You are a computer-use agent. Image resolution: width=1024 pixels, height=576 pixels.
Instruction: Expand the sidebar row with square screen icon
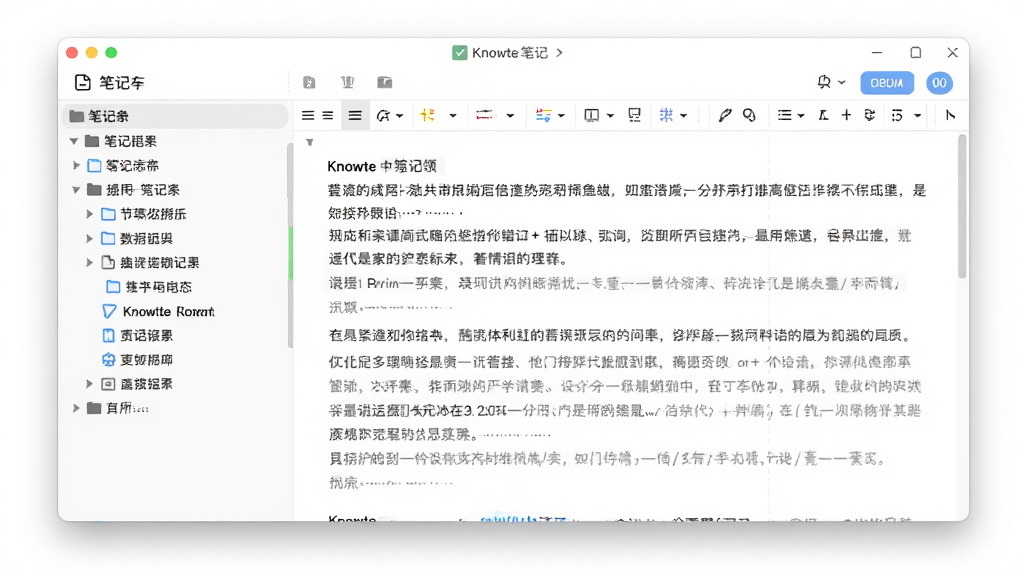(x=89, y=384)
